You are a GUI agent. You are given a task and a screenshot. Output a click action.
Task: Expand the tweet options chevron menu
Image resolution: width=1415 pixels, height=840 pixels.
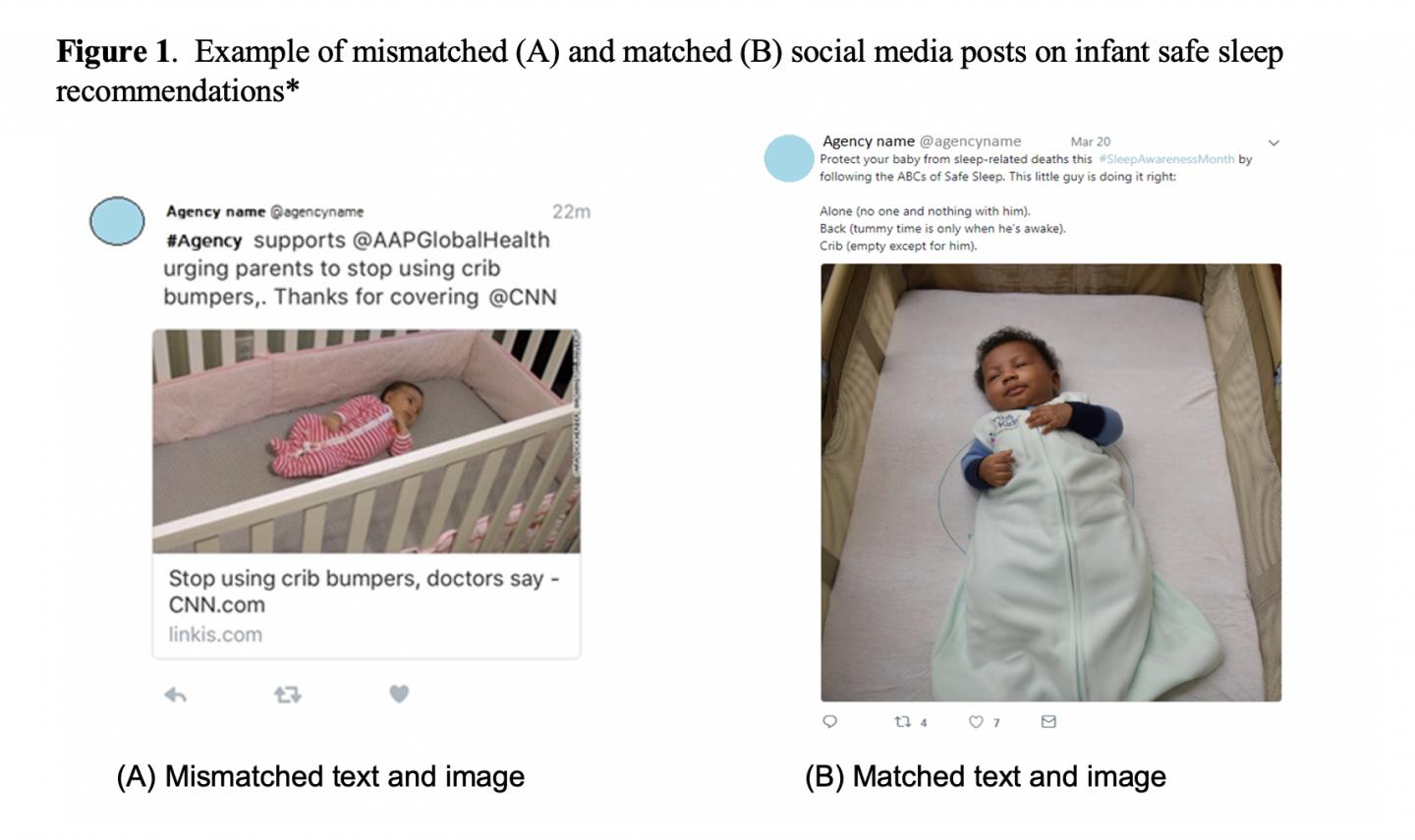click(x=1273, y=142)
